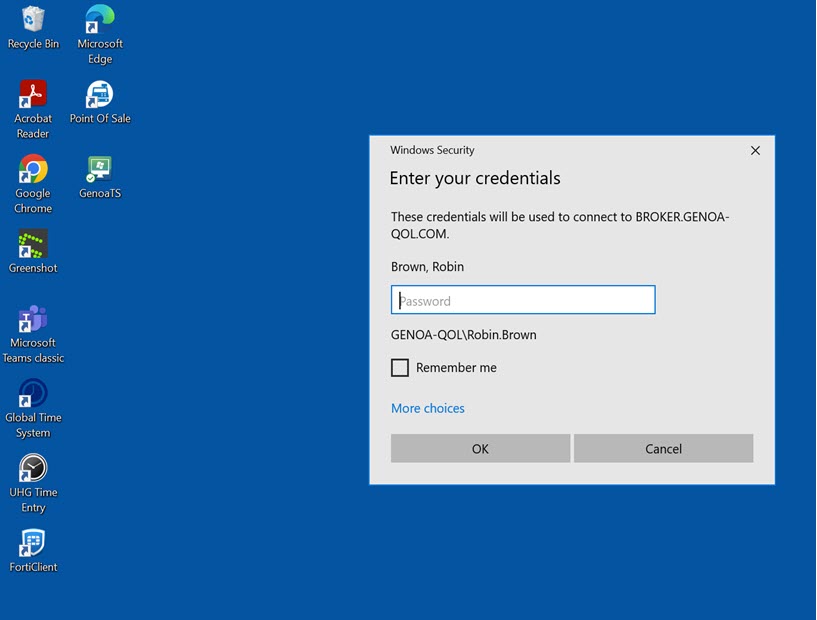Select the Recycle Bin desktop icon
The image size is (817, 620).
click(x=33, y=20)
